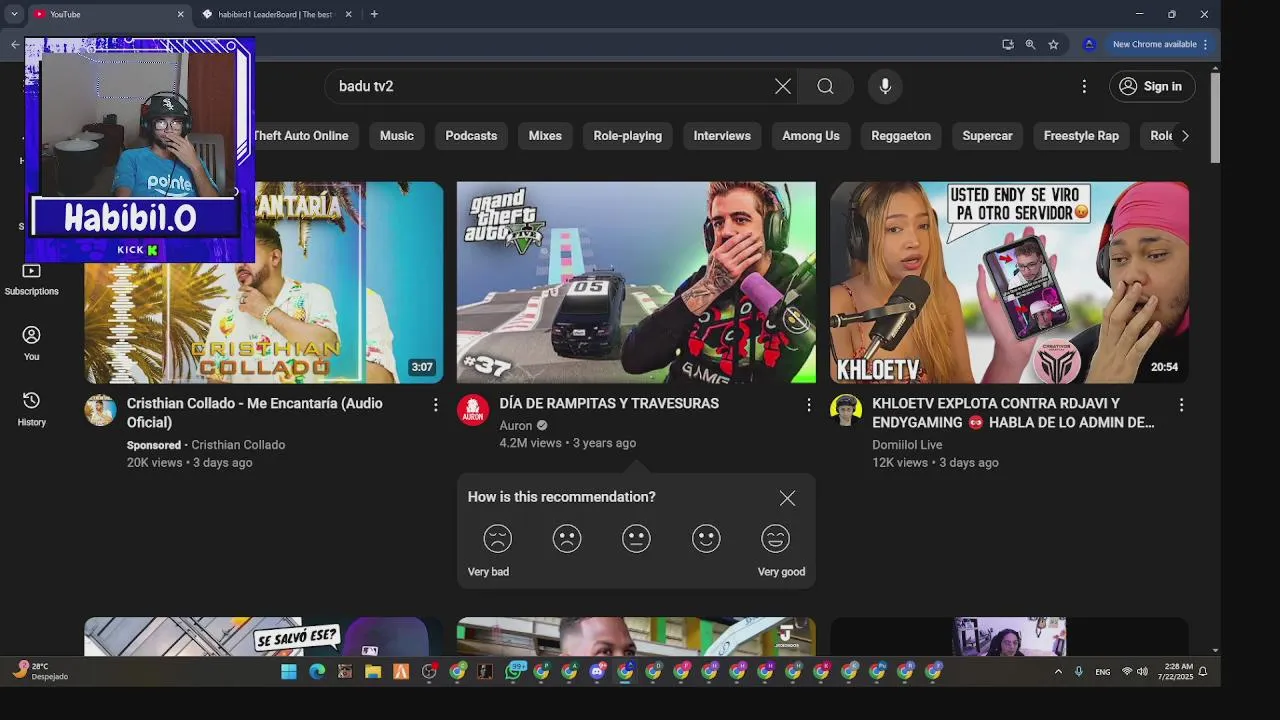Click the SE SALVÓ ESE video thumbnail

[263, 637]
